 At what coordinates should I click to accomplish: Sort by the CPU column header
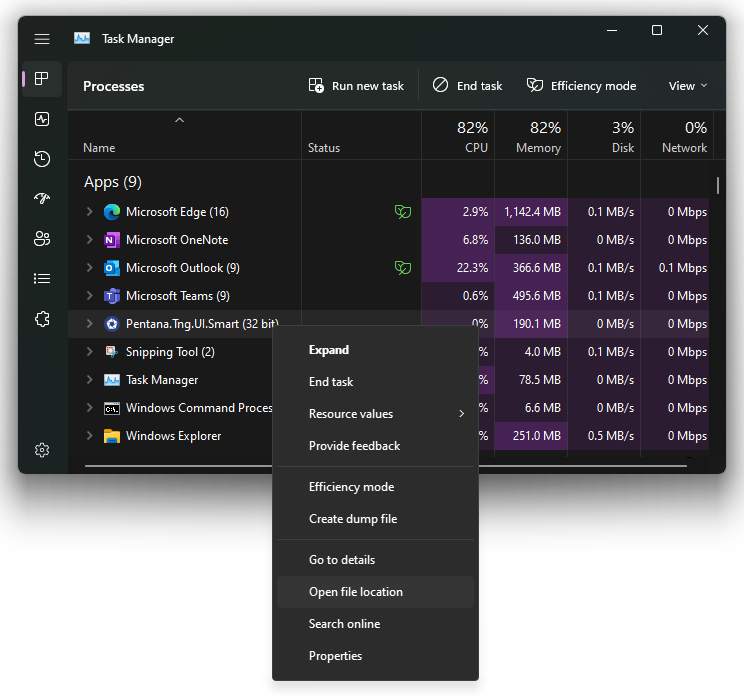(458, 135)
